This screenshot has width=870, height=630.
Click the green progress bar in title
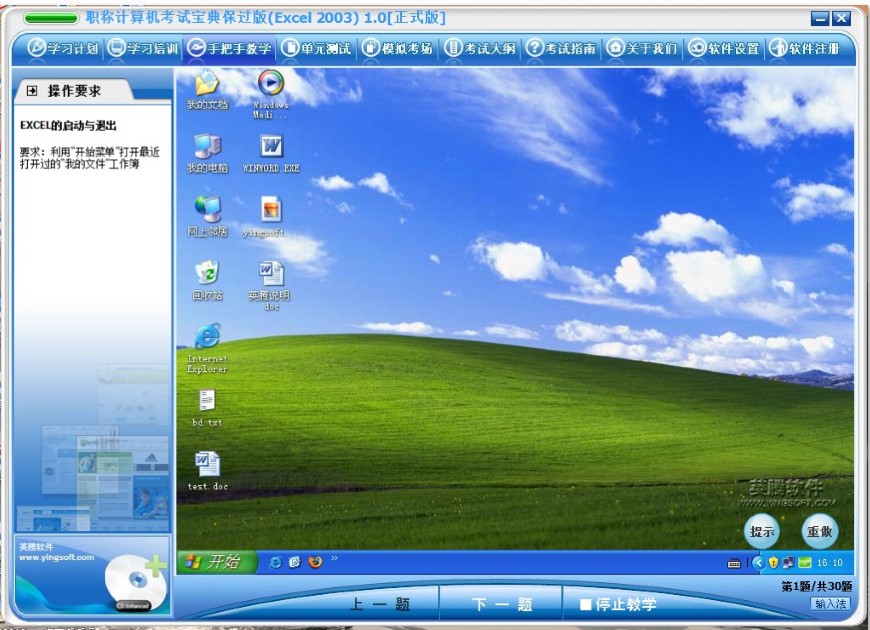click(50, 18)
